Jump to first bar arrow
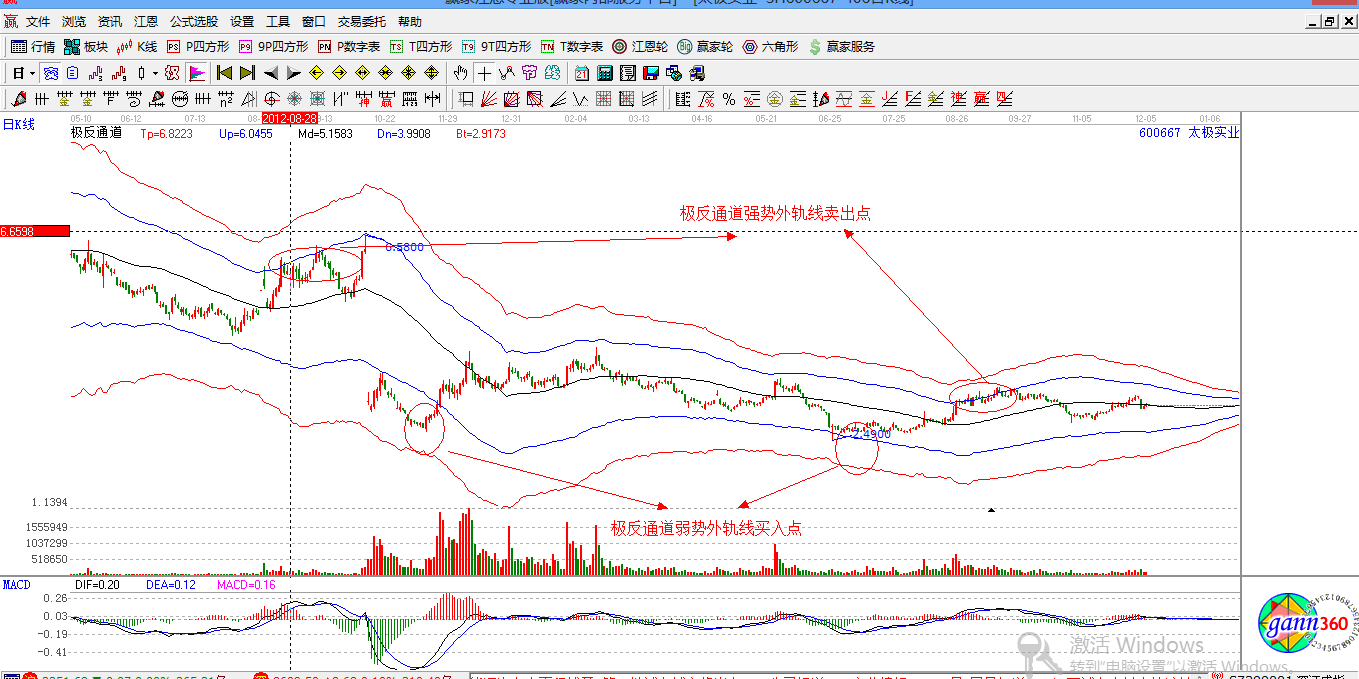1359x679 pixels. 224,73
